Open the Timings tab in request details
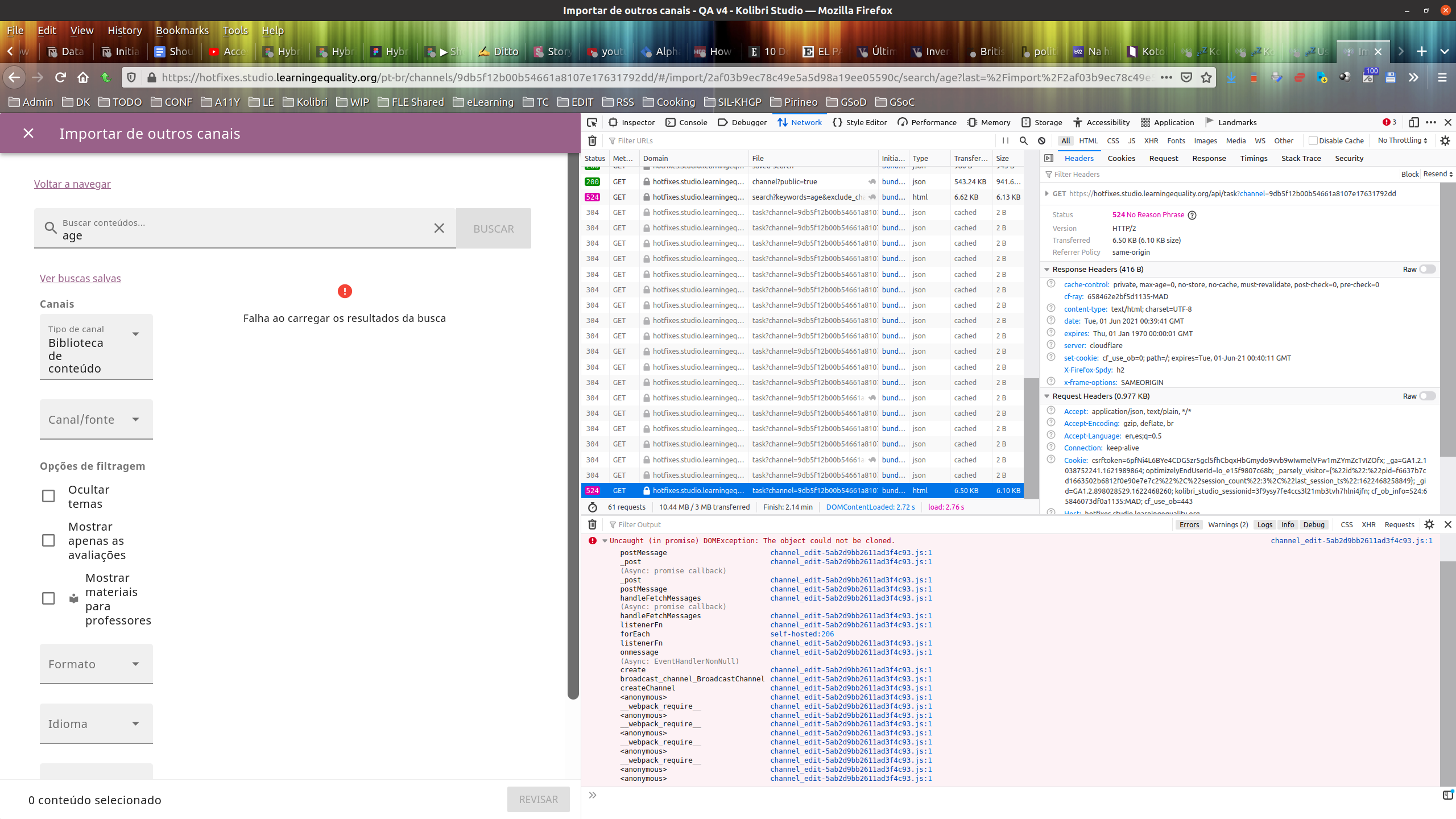 [x=1254, y=158]
